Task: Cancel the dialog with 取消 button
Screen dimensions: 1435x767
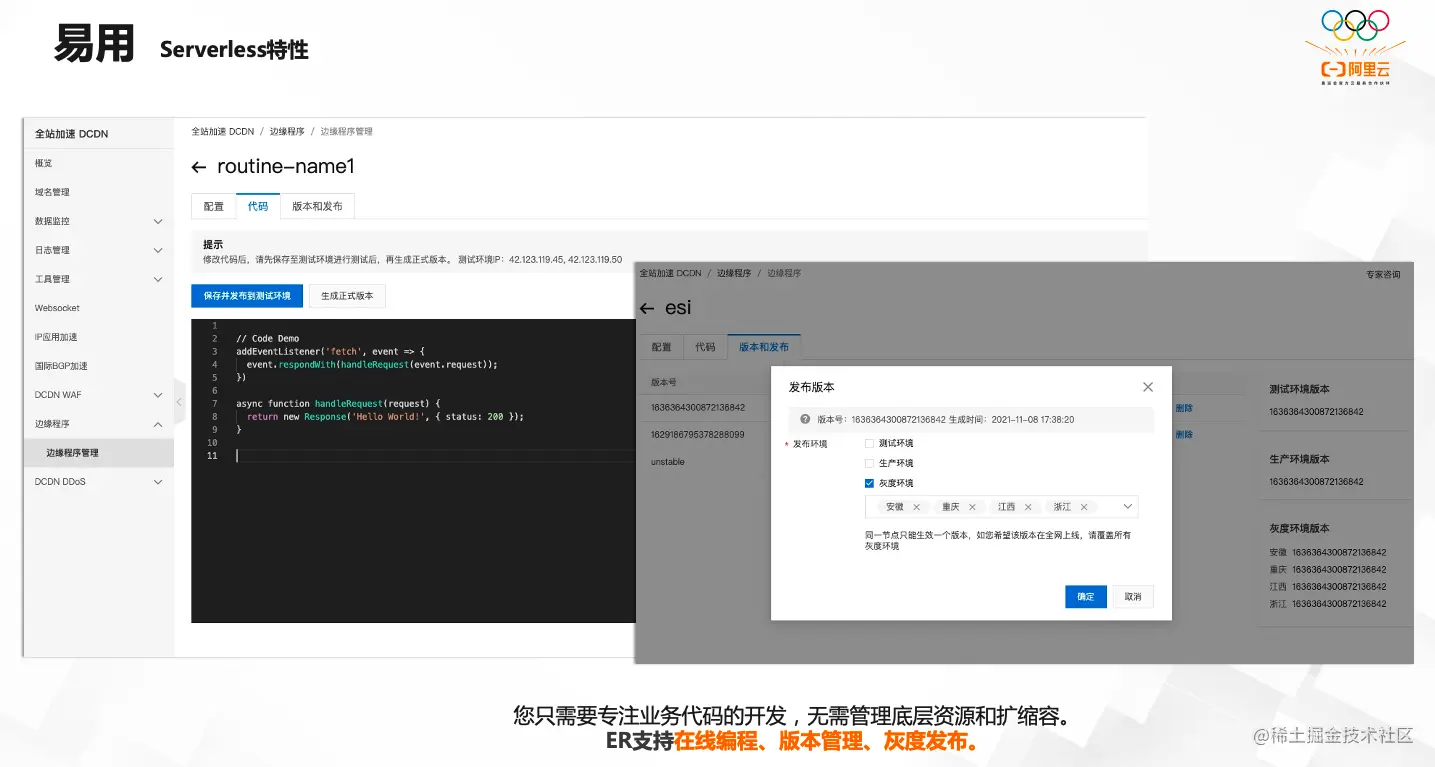Action: coord(1133,597)
